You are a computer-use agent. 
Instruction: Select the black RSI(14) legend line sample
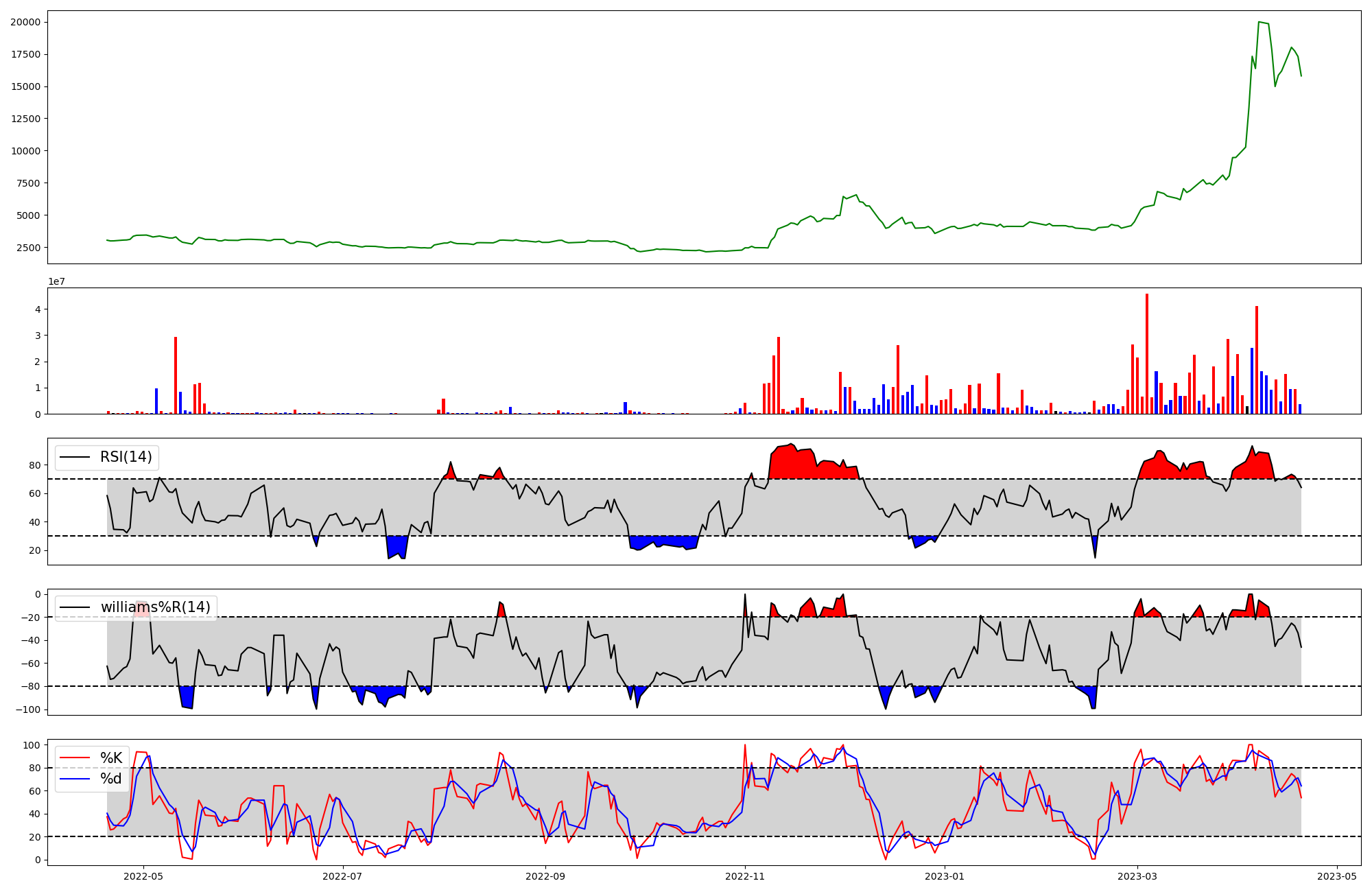(x=75, y=457)
